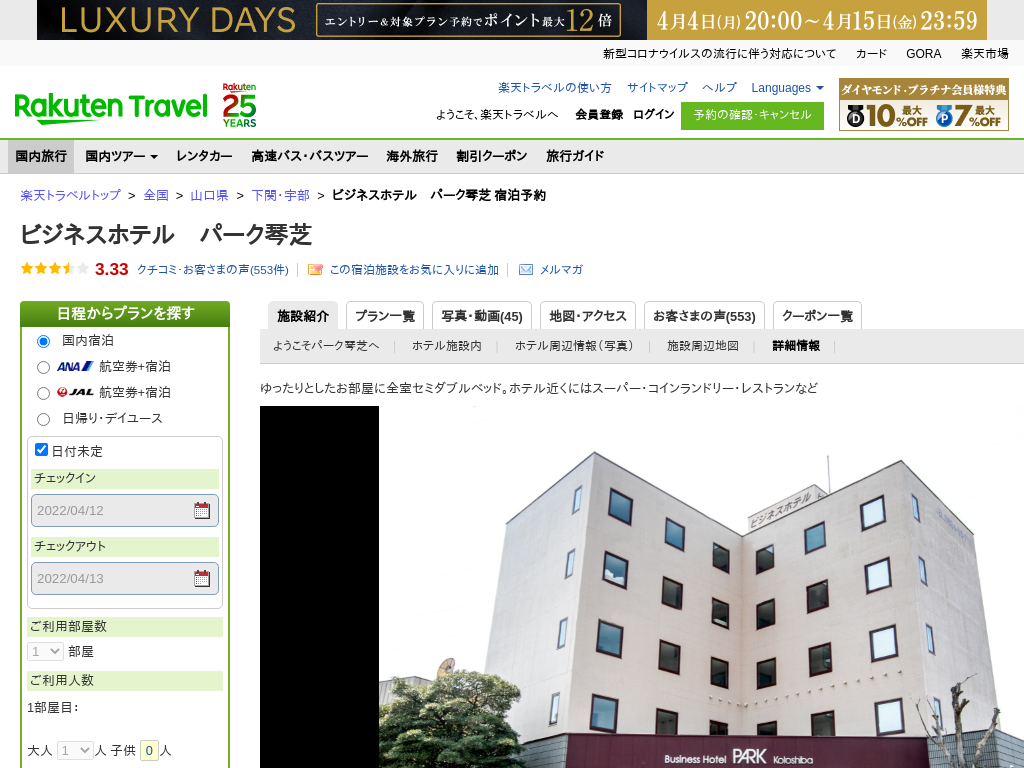Image resolution: width=1024 pixels, height=768 pixels.
Task: Open the check-out calendar icon
Action: 202,579
